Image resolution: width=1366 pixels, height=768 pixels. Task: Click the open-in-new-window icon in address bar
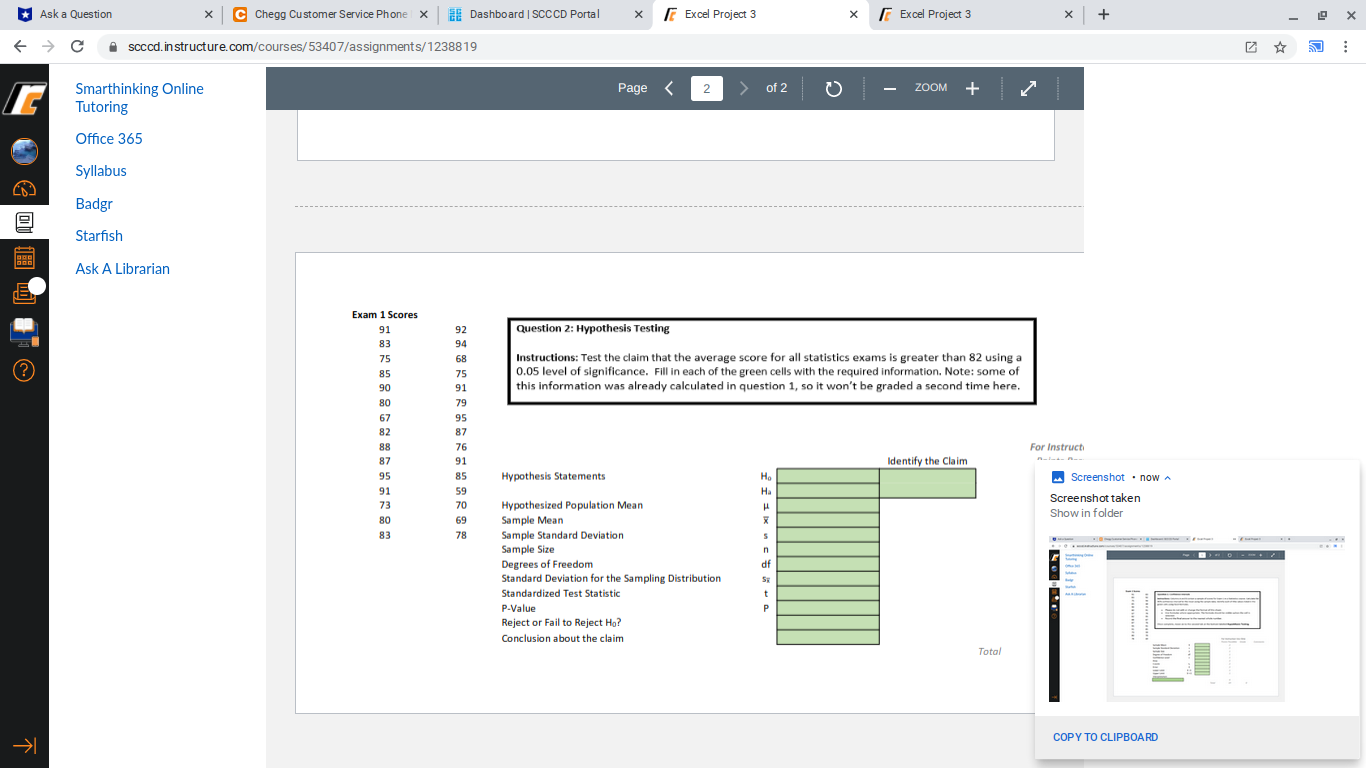click(x=1250, y=47)
